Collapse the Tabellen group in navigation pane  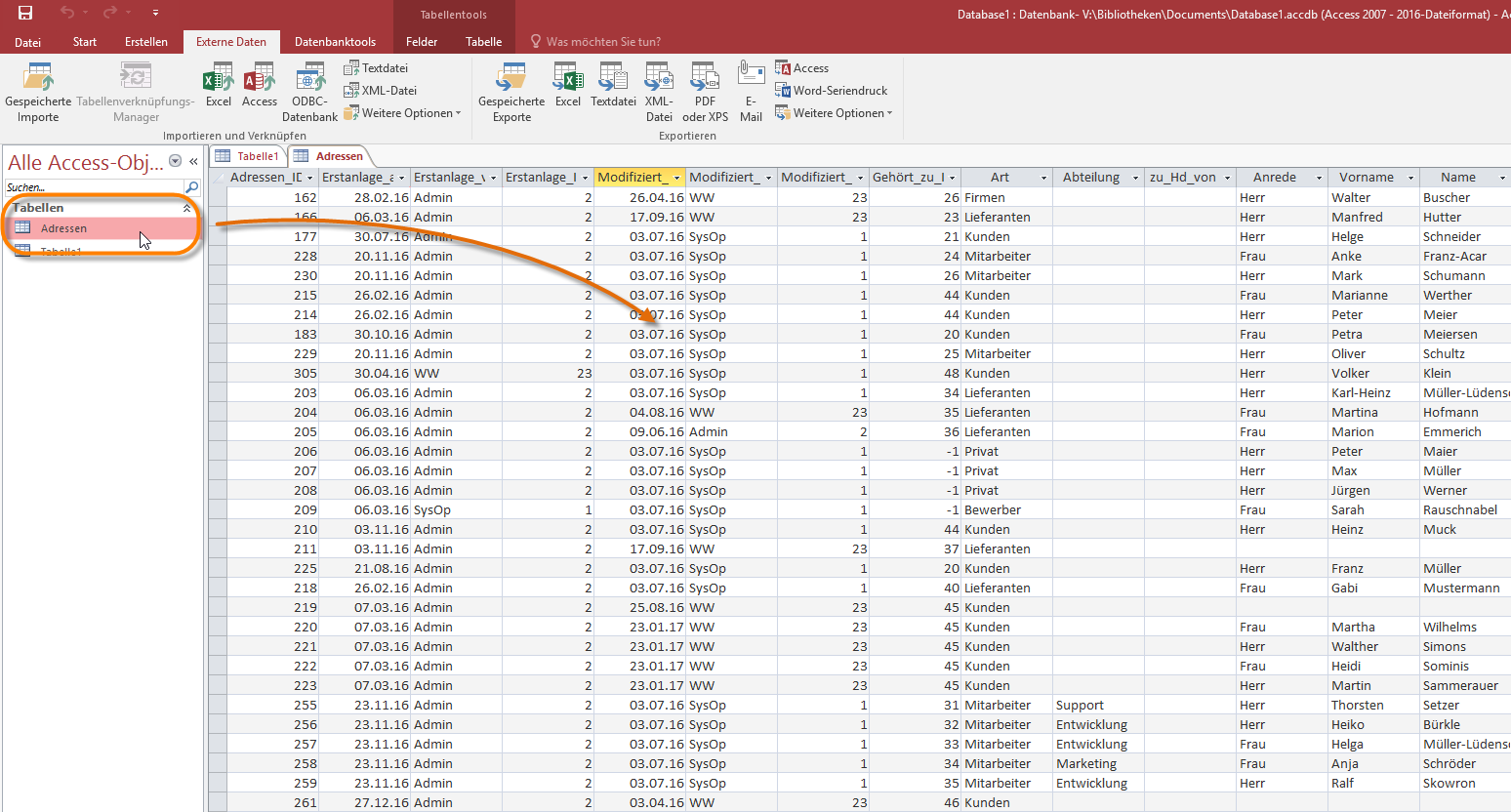click(x=186, y=208)
